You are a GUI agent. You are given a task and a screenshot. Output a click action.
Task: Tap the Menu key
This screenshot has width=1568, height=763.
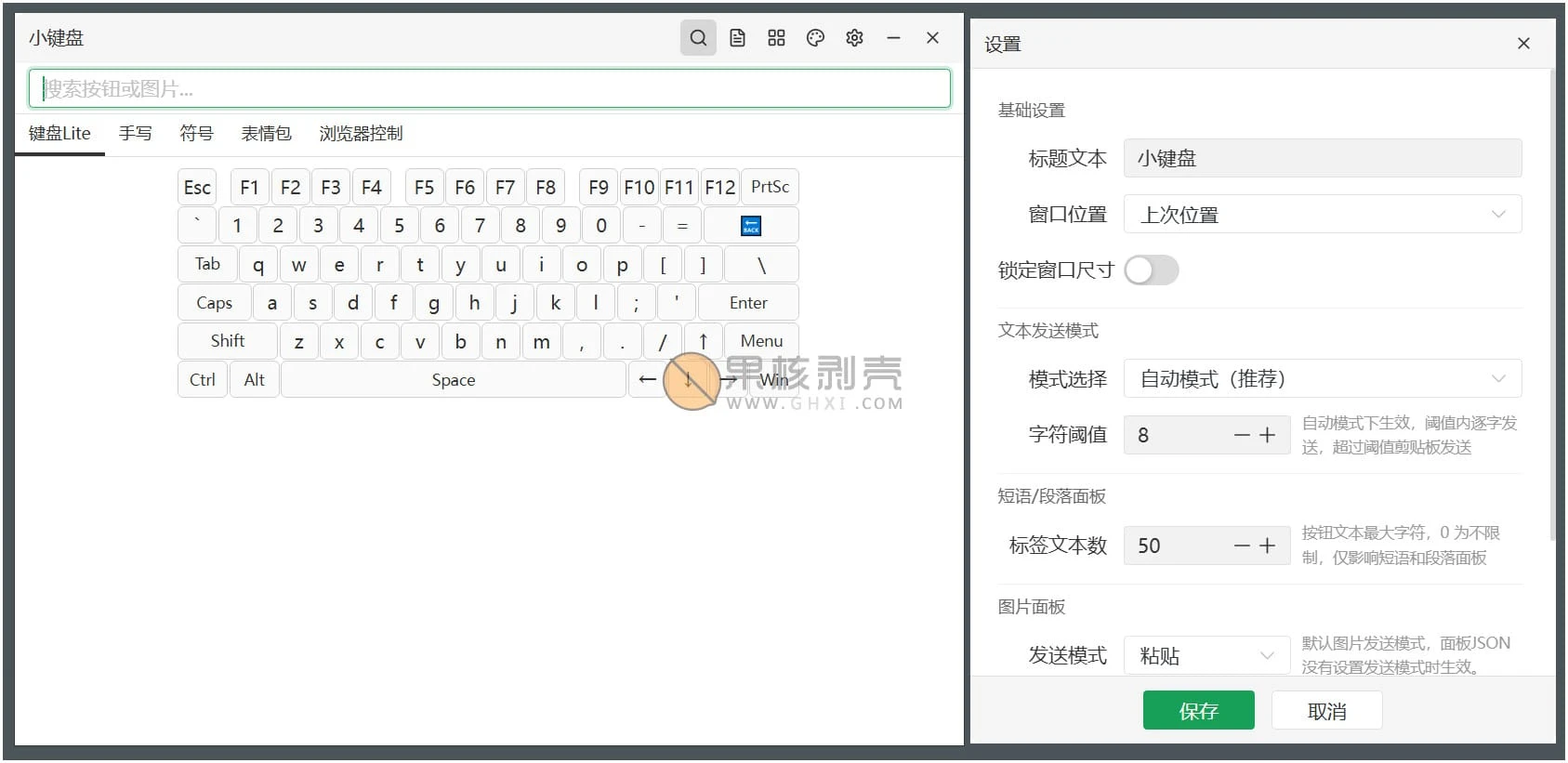pyautogui.click(x=761, y=341)
